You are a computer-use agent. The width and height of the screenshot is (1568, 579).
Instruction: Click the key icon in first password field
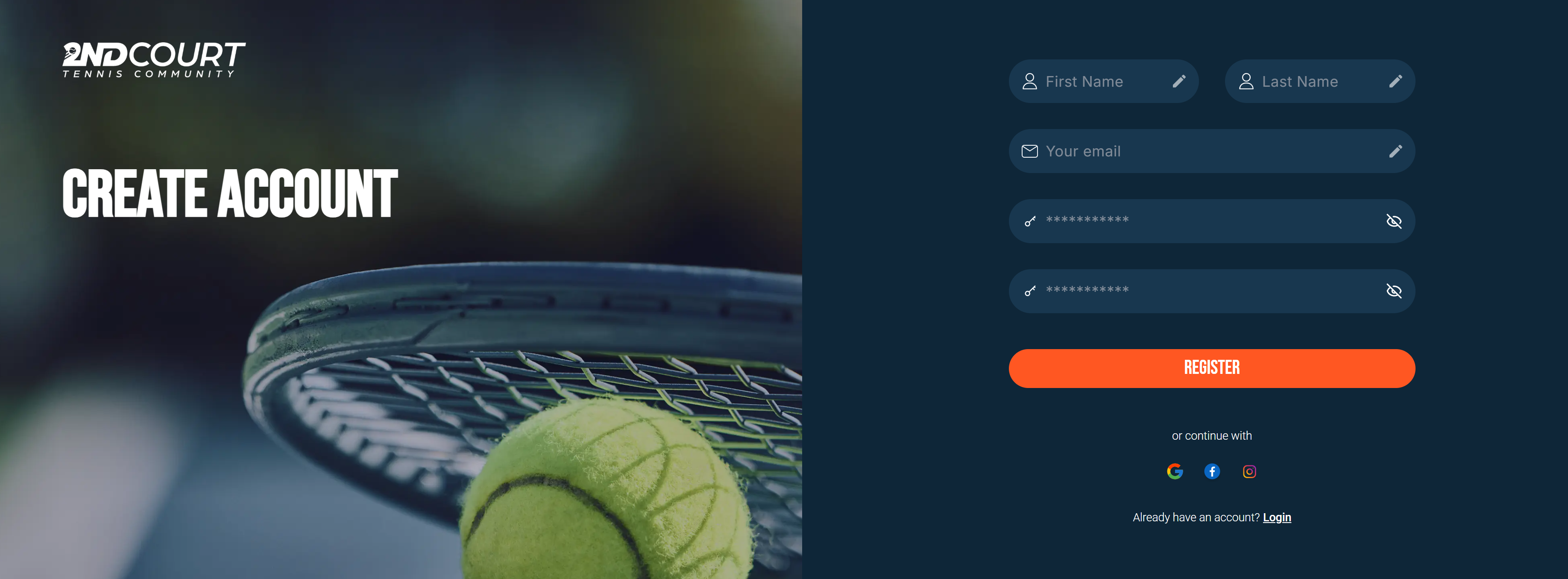point(1030,221)
